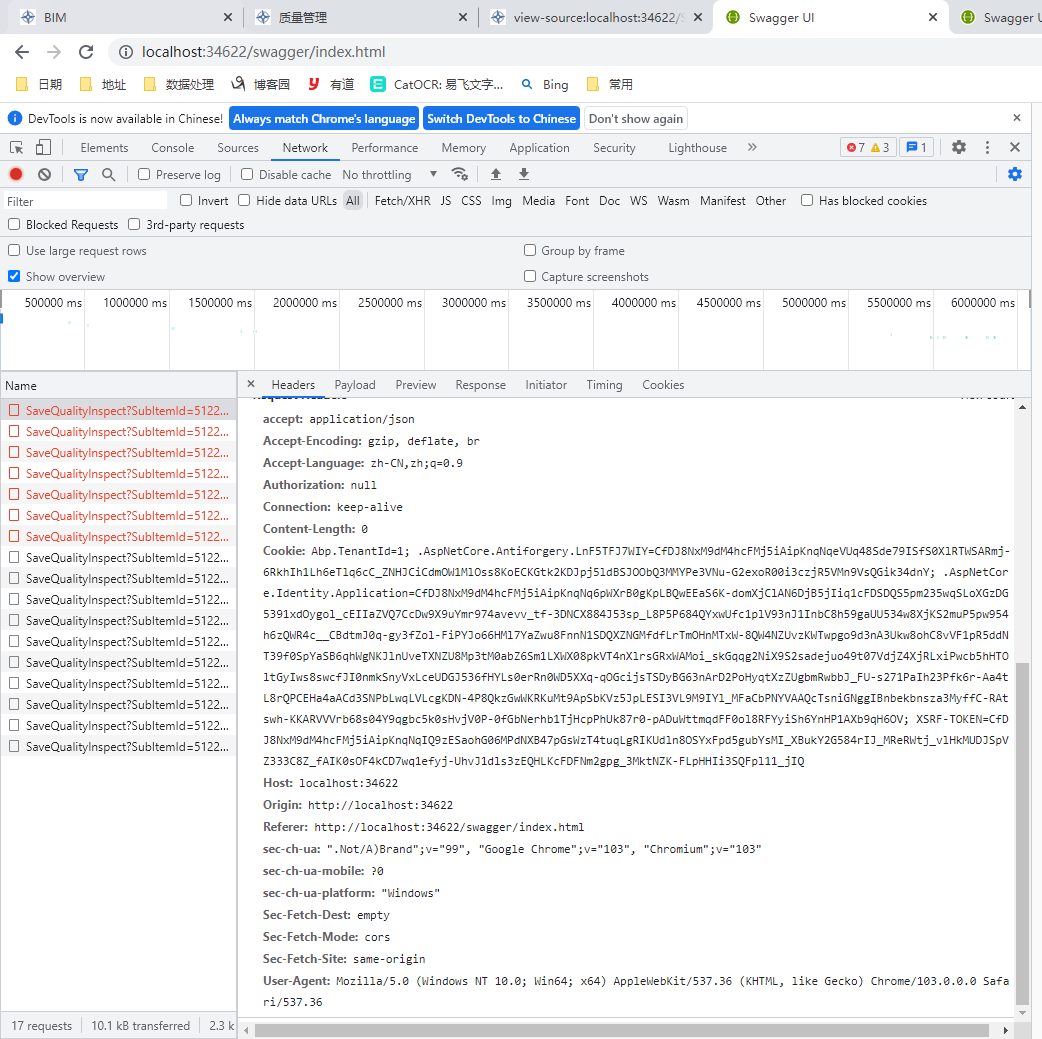Screen dimensions: 1042x1039
Task: Switch to the Console panel tab
Action: [x=173, y=148]
